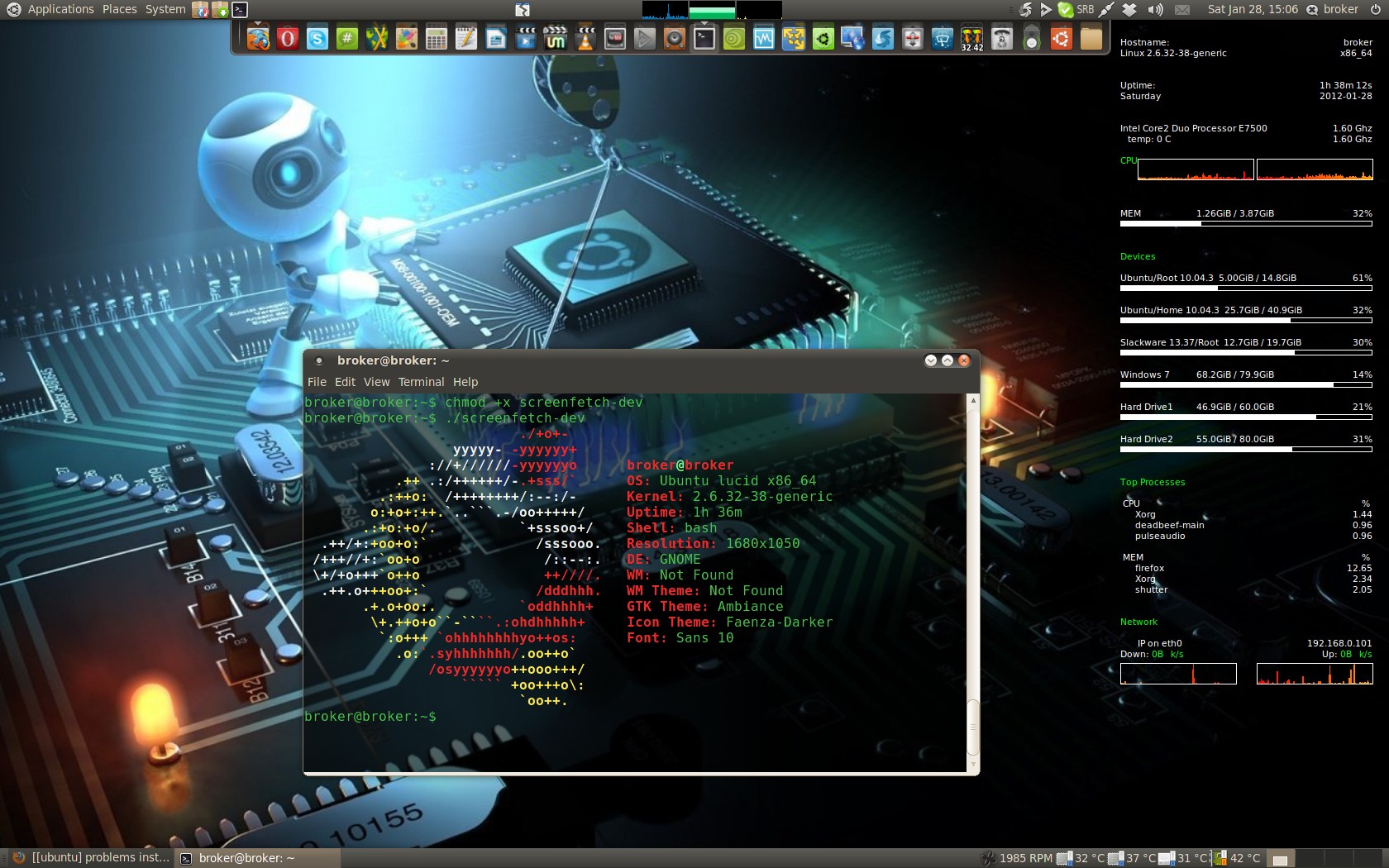Screen dimensions: 1389x868
Task: Toggle show desktop button in bottom panel
Action: coord(1280,859)
